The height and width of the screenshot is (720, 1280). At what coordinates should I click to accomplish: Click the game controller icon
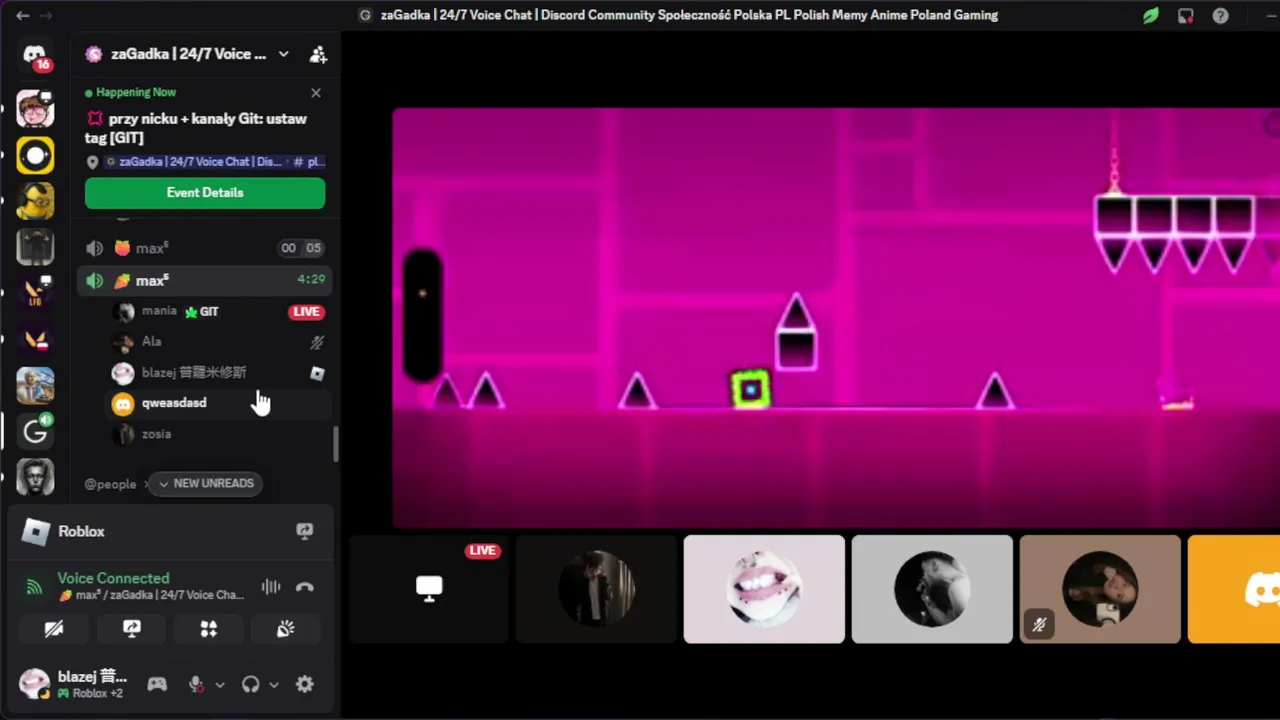point(157,685)
